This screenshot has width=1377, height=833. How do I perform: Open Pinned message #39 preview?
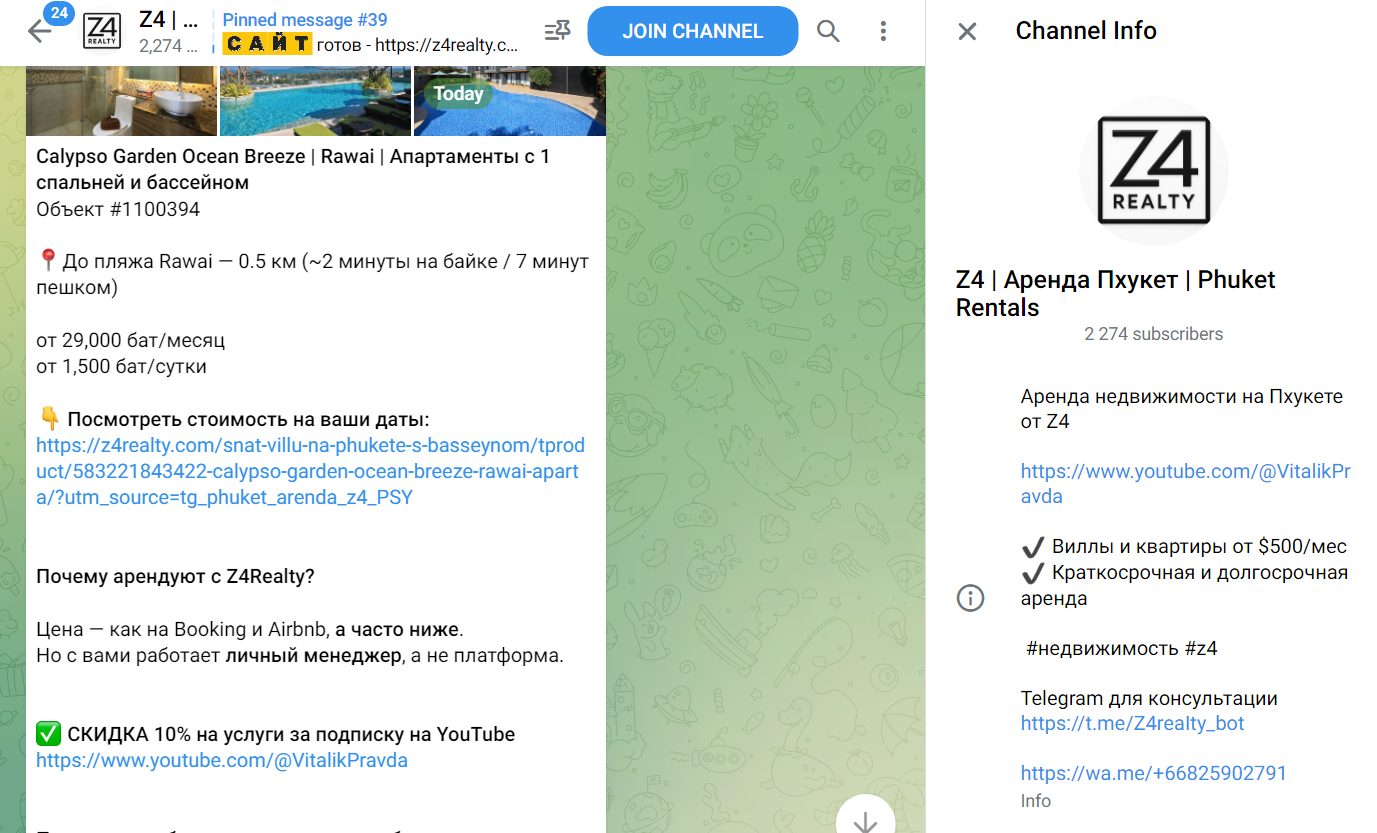[x=371, y=32]
